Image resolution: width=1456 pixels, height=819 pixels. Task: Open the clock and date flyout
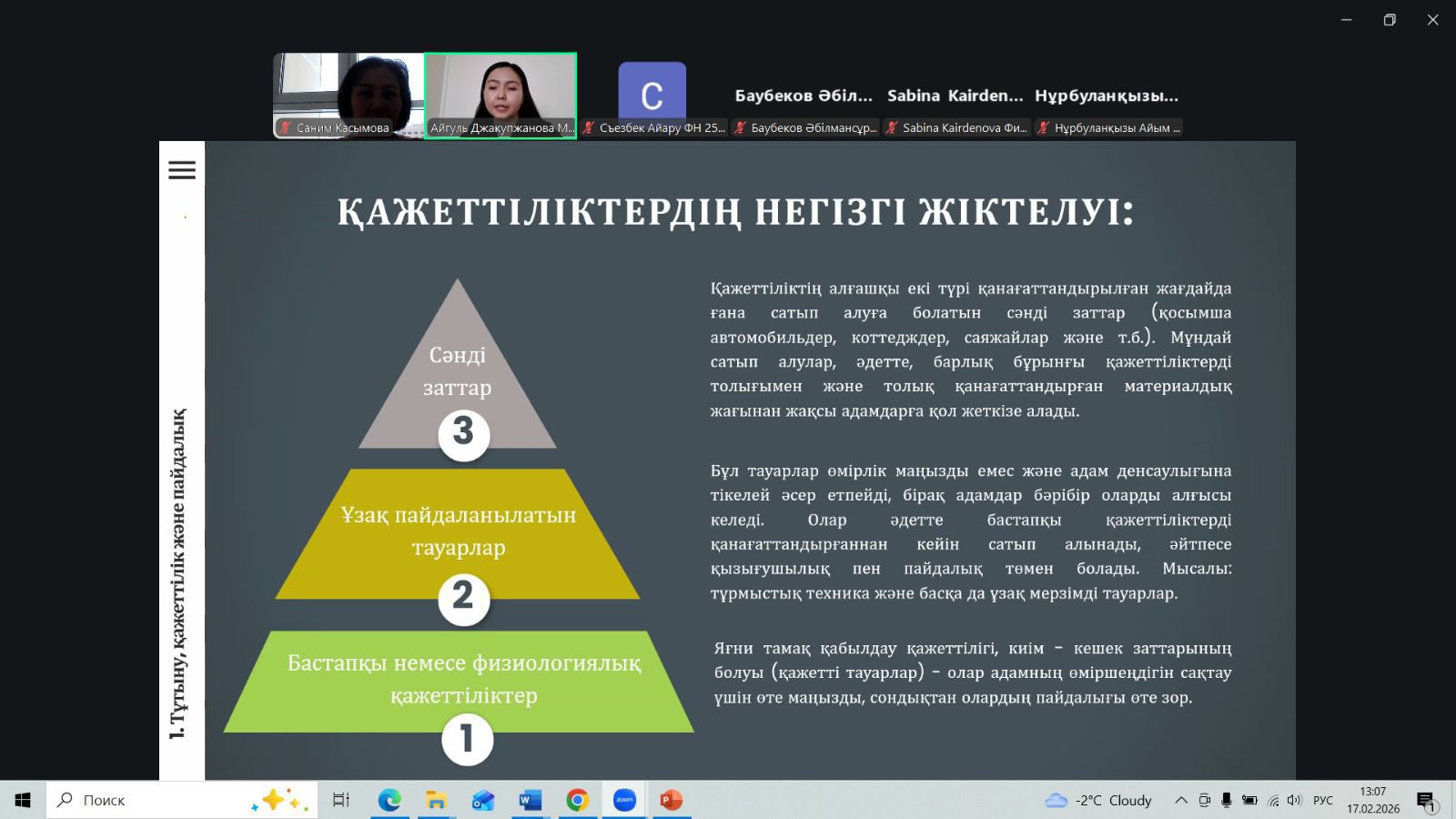1373,800
